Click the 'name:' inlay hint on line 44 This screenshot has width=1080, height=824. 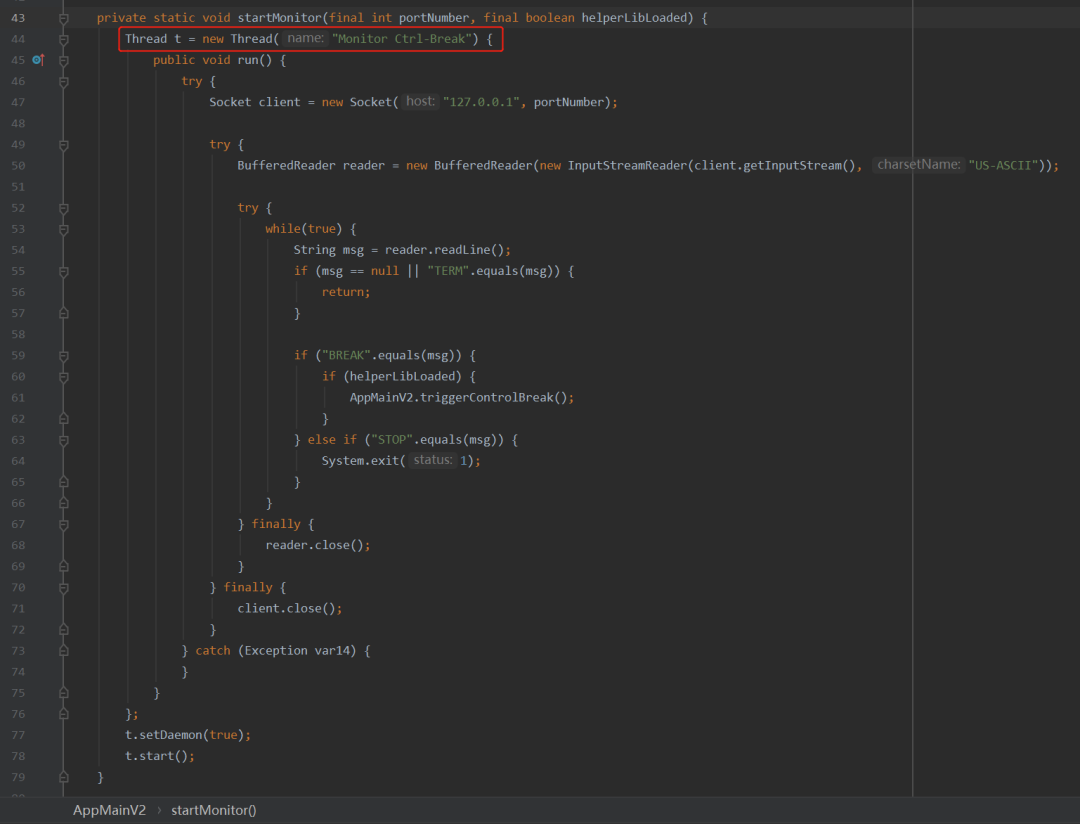(306, 39)
